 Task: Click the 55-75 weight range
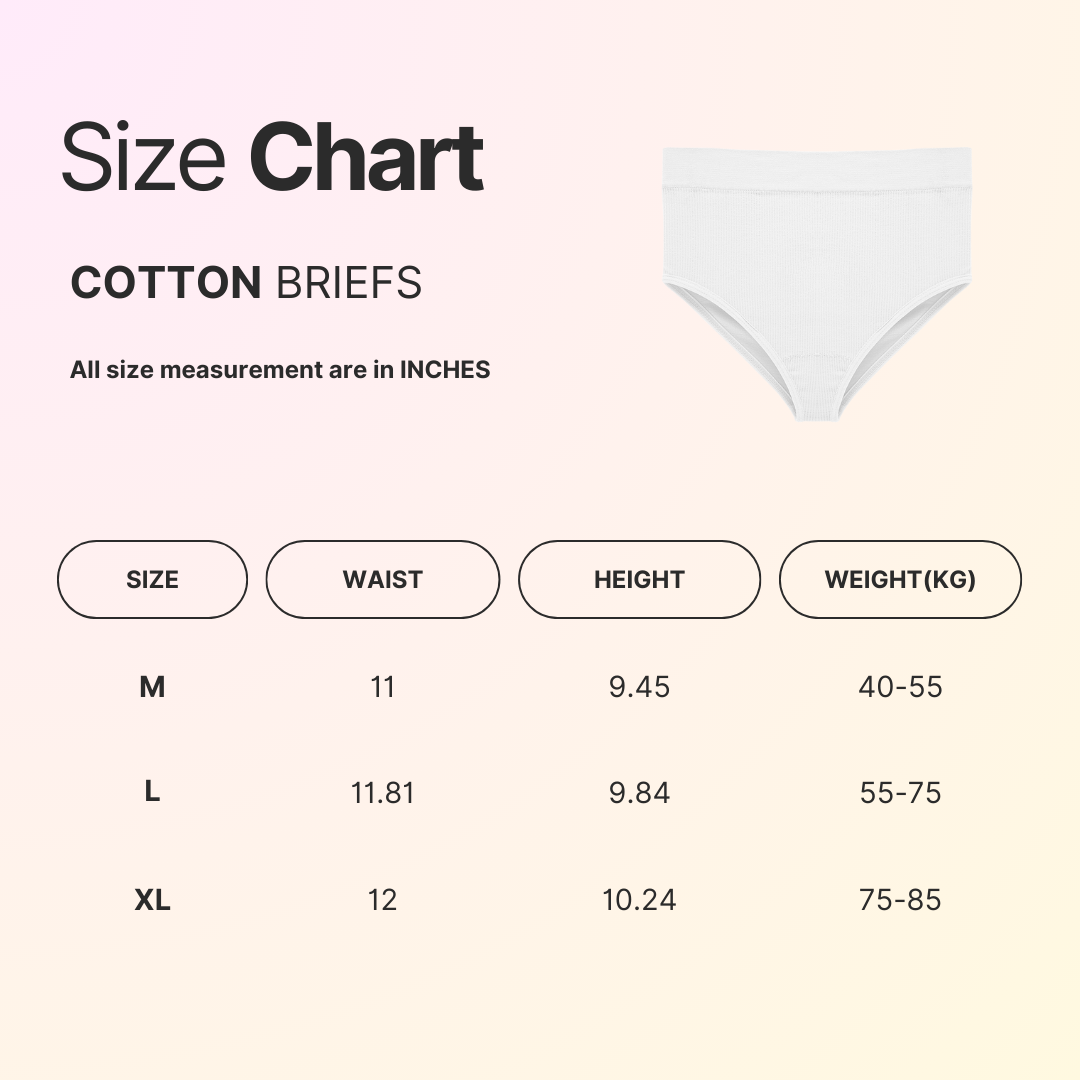pyautogui.click(x=900, y=793)
